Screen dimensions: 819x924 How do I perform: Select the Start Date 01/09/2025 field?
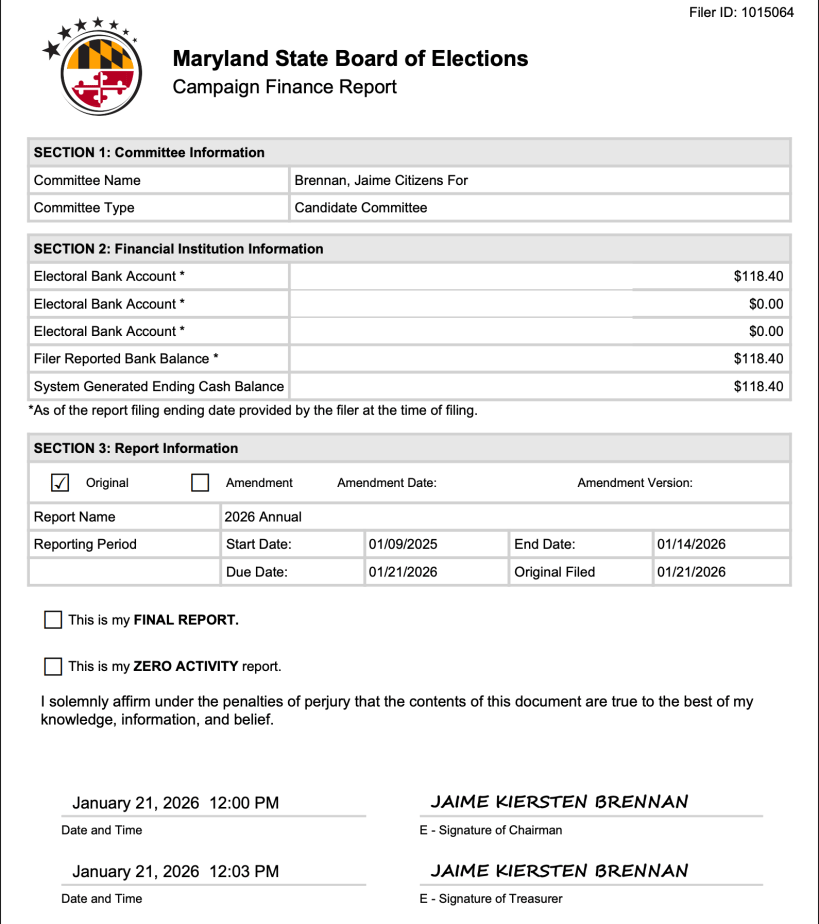pyautogui.click(x=435, y=545)
